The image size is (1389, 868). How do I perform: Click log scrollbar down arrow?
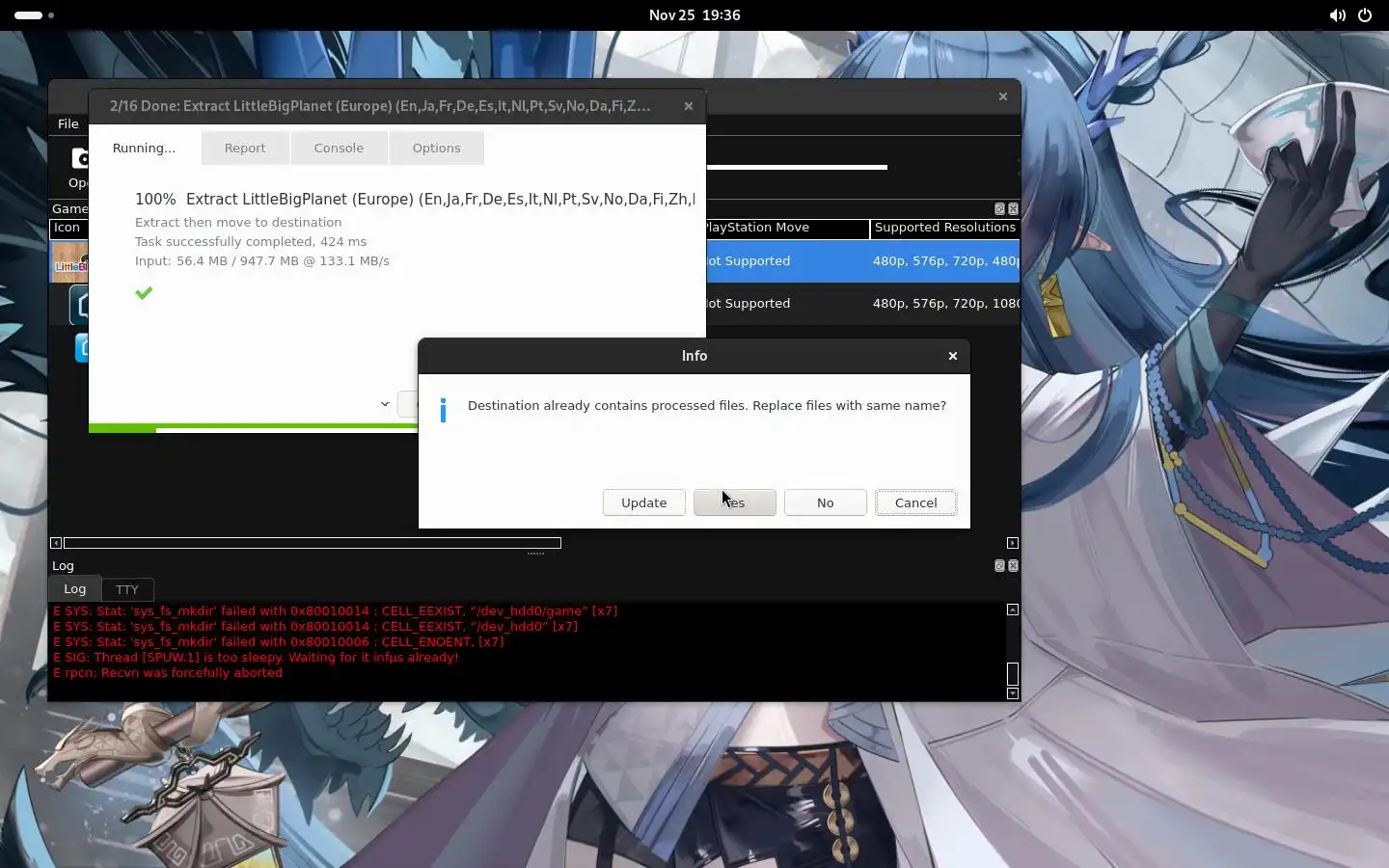coord(1012,693)
